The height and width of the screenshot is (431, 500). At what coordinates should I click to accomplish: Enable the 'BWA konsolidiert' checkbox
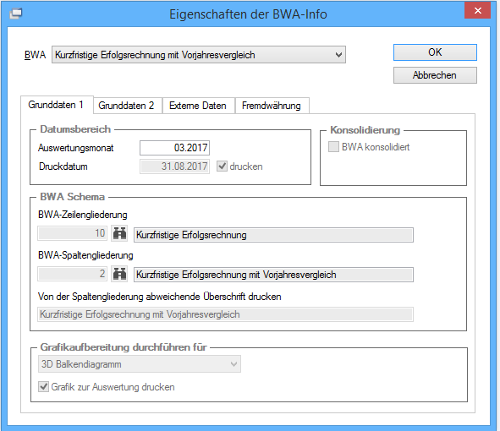[333, 147]
